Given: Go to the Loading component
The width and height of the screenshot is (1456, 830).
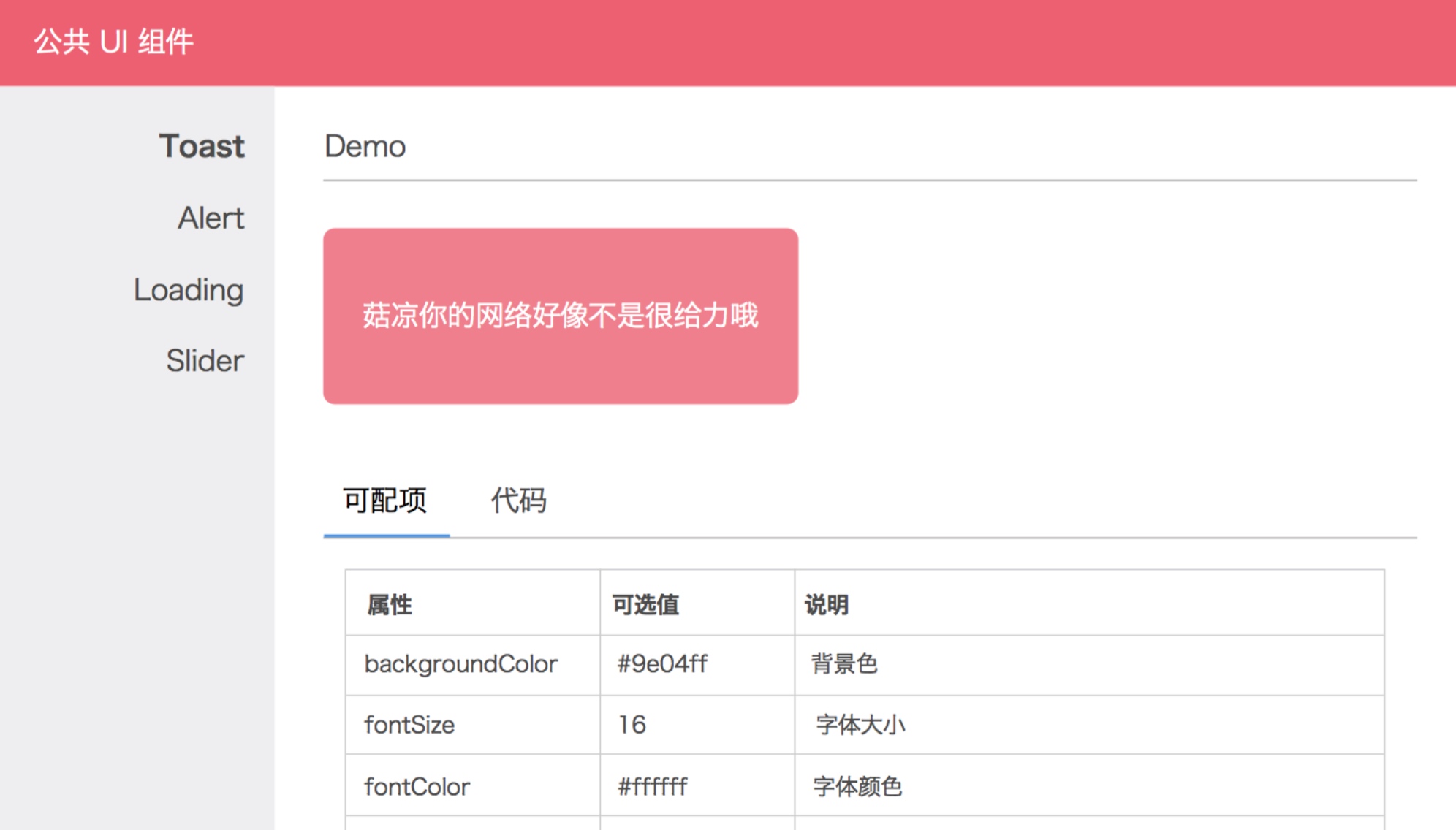Looking at the screenshot, I should click(x=189, y=290).
